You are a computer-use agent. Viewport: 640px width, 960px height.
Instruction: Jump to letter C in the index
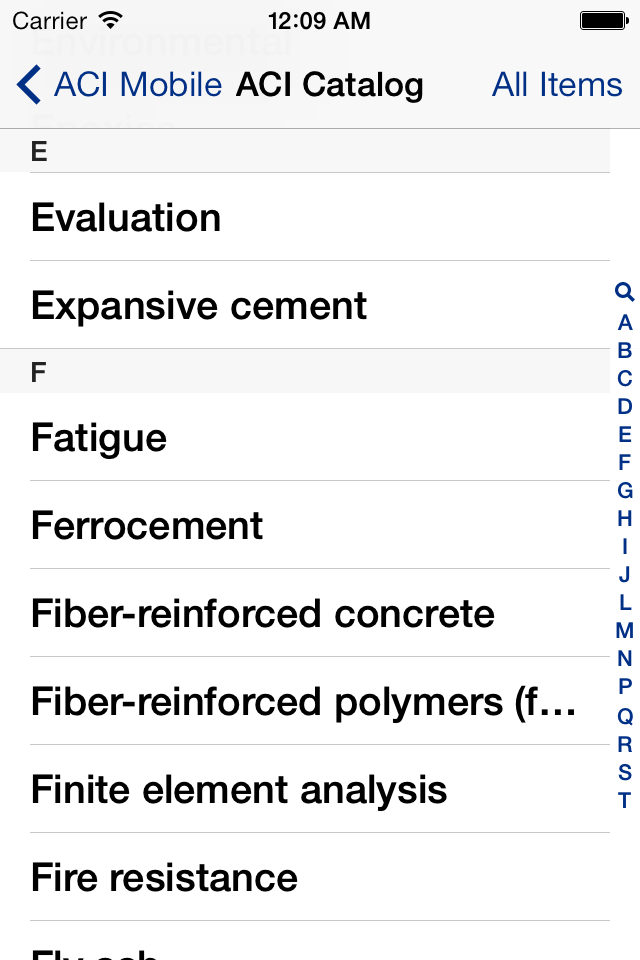point(625,379)
